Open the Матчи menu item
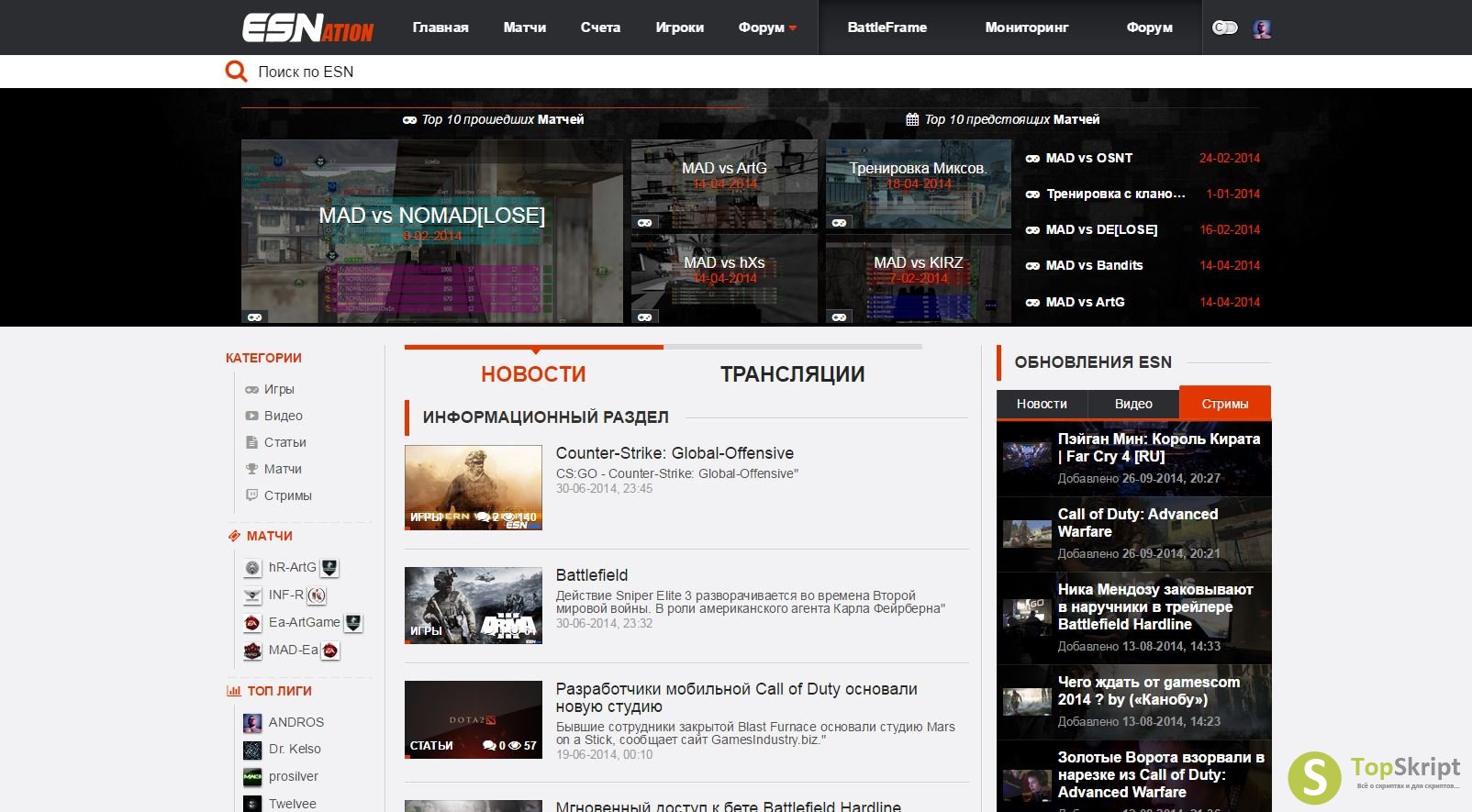 (525, 28)
